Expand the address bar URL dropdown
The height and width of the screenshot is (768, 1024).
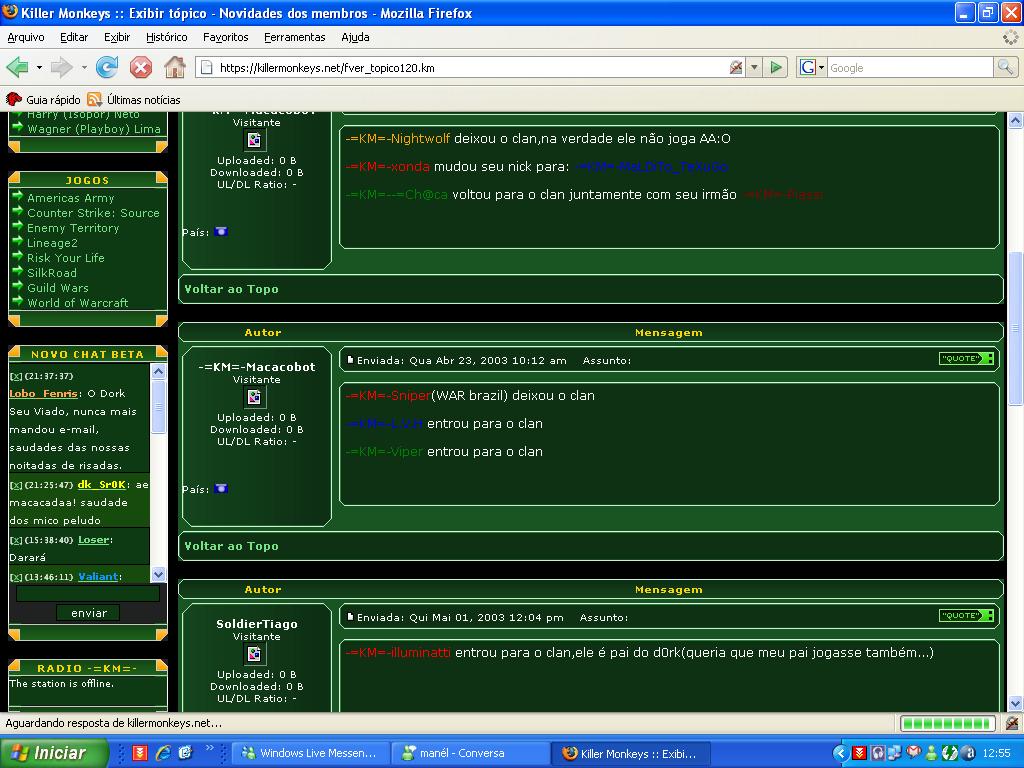[754, 68]
